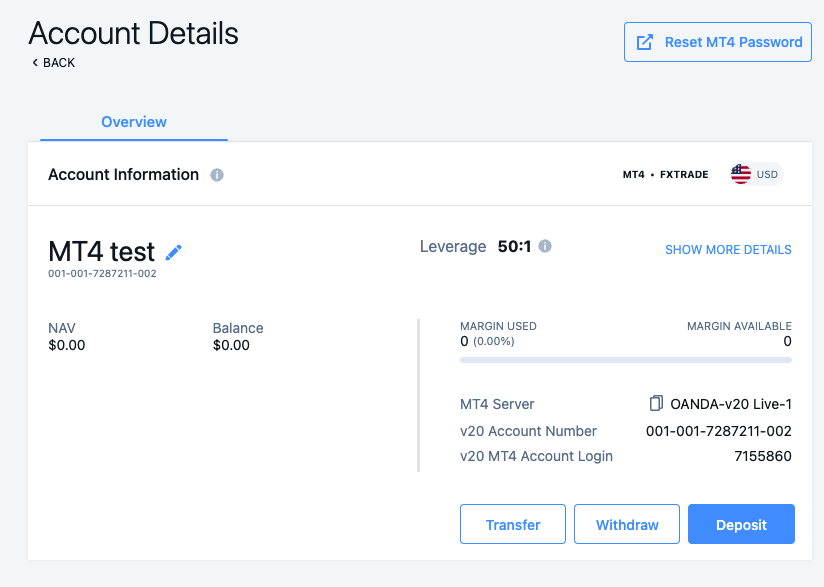Click the info icon next to Leverage 50:1
The height and width of the screenshot is (587, 824).
[545, 246]
